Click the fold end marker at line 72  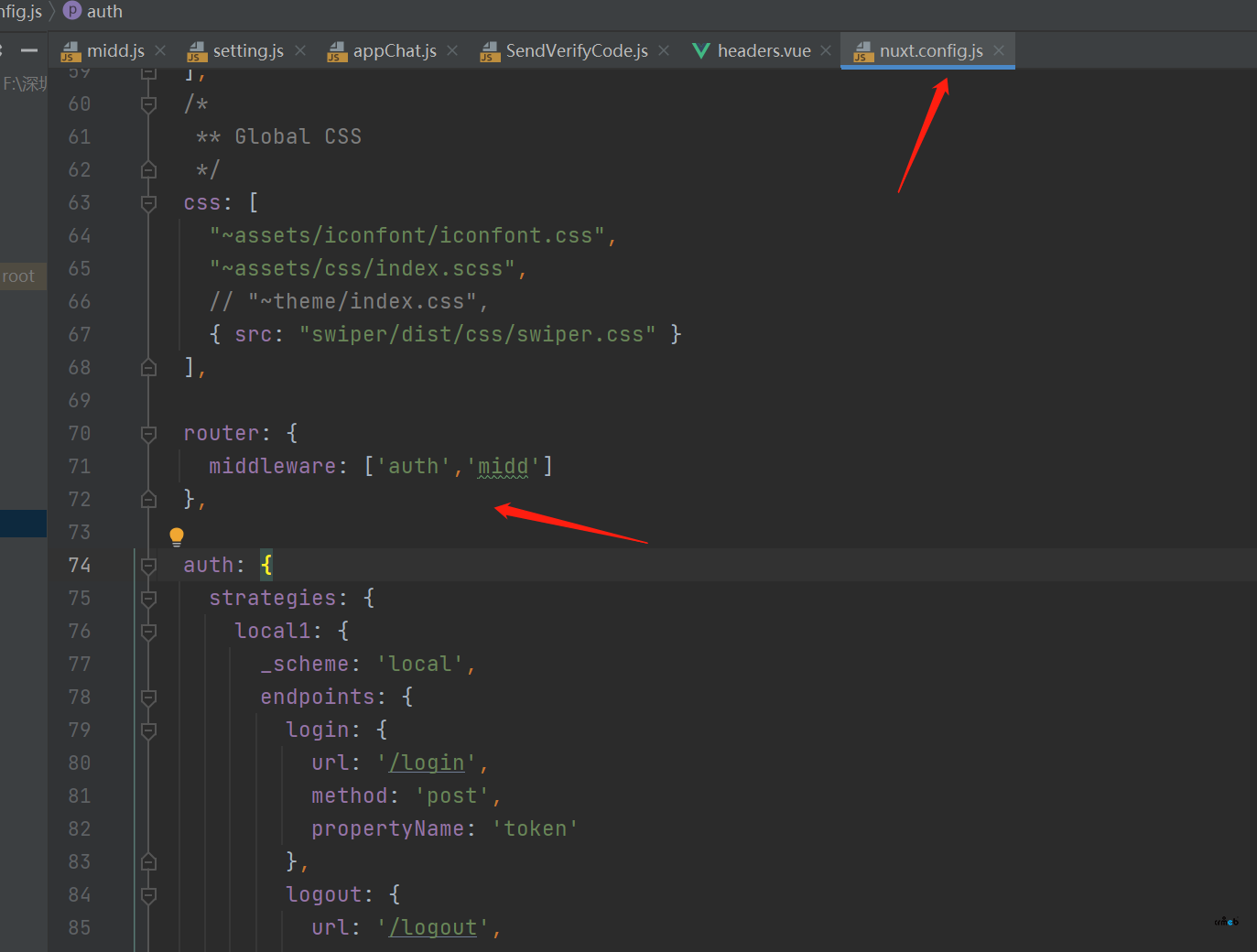[148, 500]
